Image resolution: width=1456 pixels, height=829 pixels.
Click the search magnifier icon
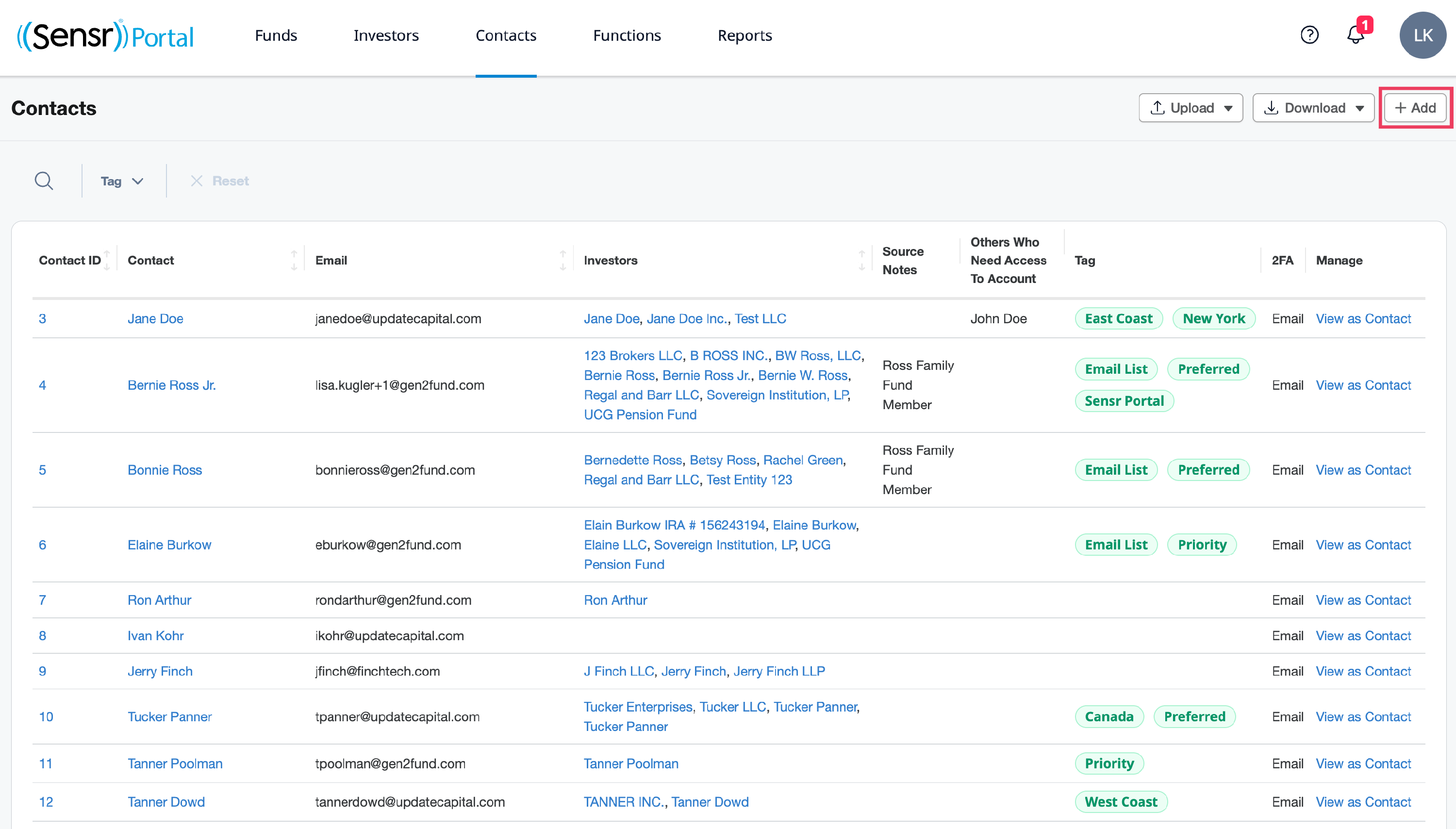click(x=44, y=181)
